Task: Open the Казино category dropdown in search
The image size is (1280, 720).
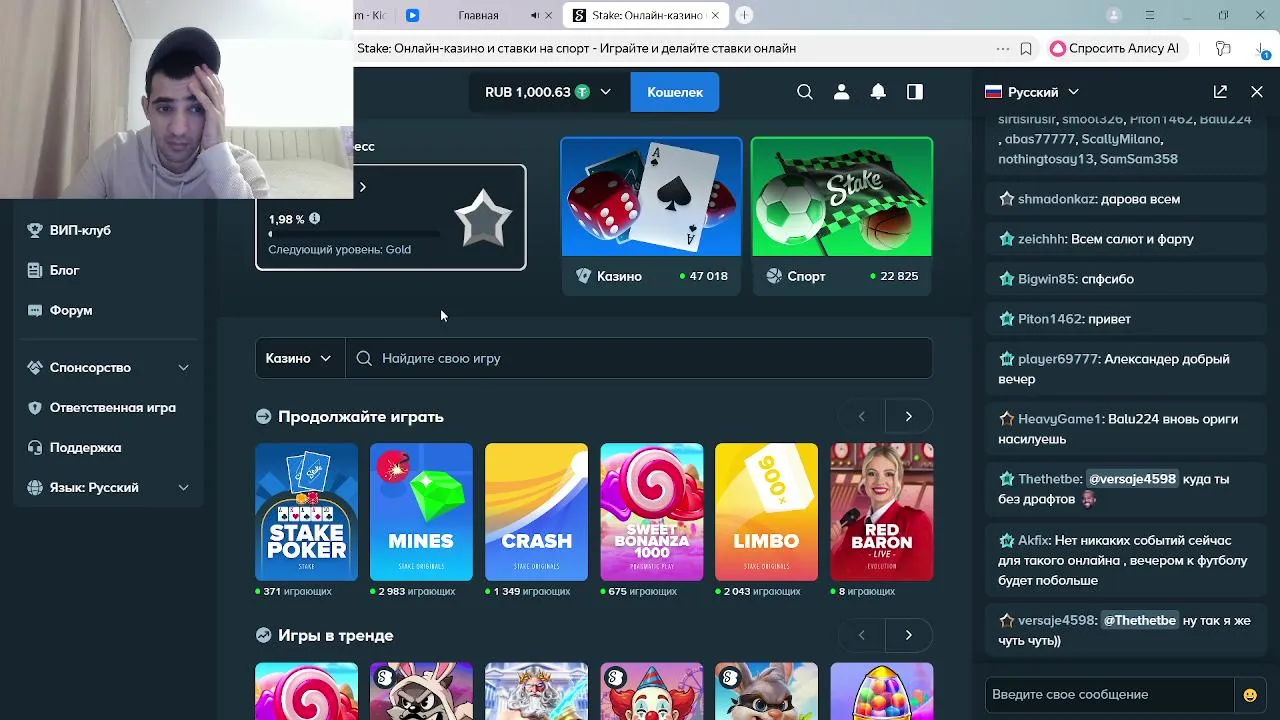Action: tap(299, 358)
